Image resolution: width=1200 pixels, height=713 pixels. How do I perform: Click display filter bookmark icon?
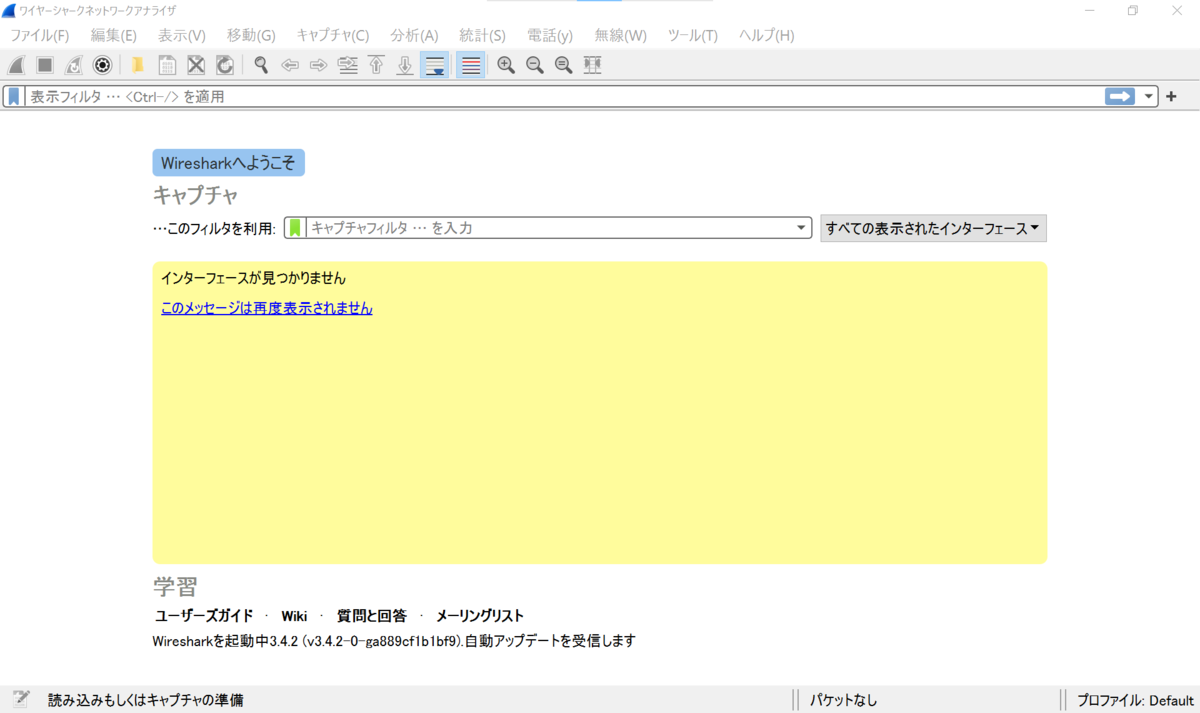(x=14, y=96)
